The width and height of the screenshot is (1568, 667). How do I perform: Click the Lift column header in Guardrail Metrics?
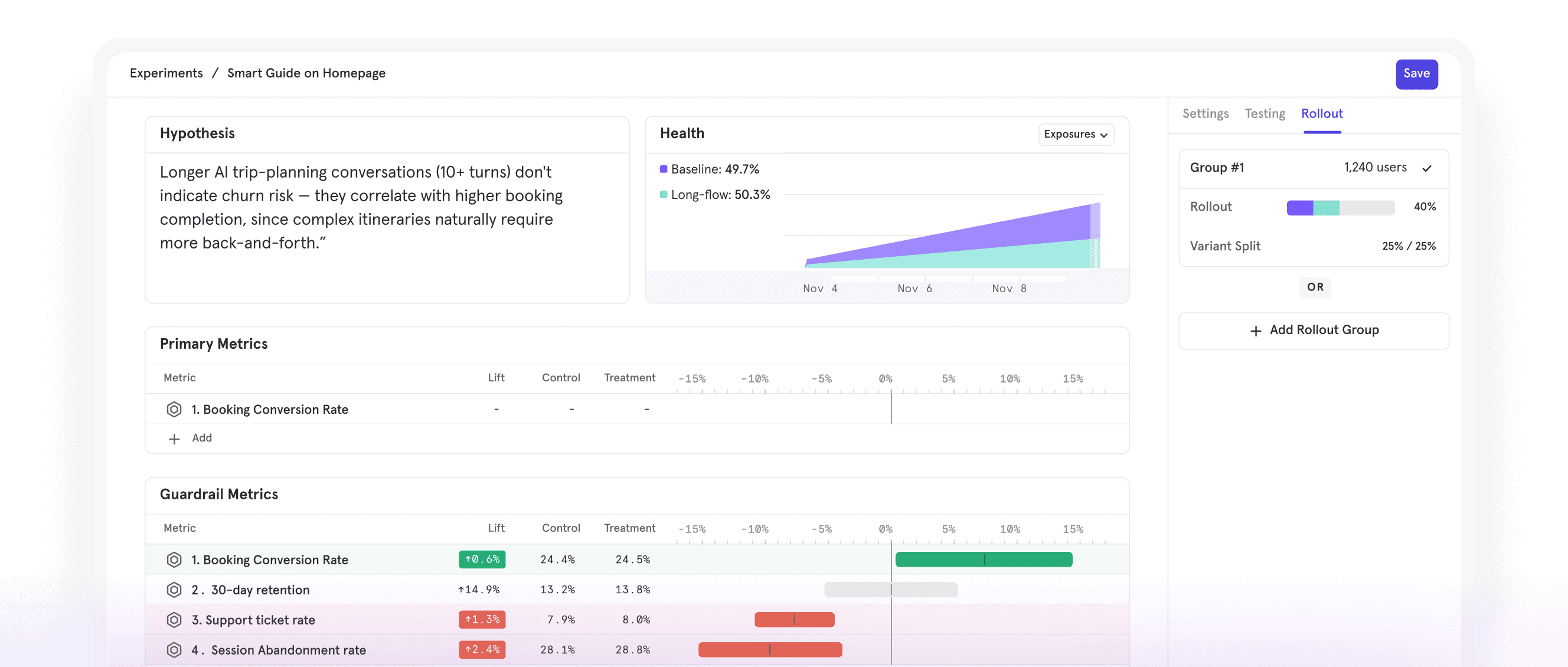click(496, 528)
